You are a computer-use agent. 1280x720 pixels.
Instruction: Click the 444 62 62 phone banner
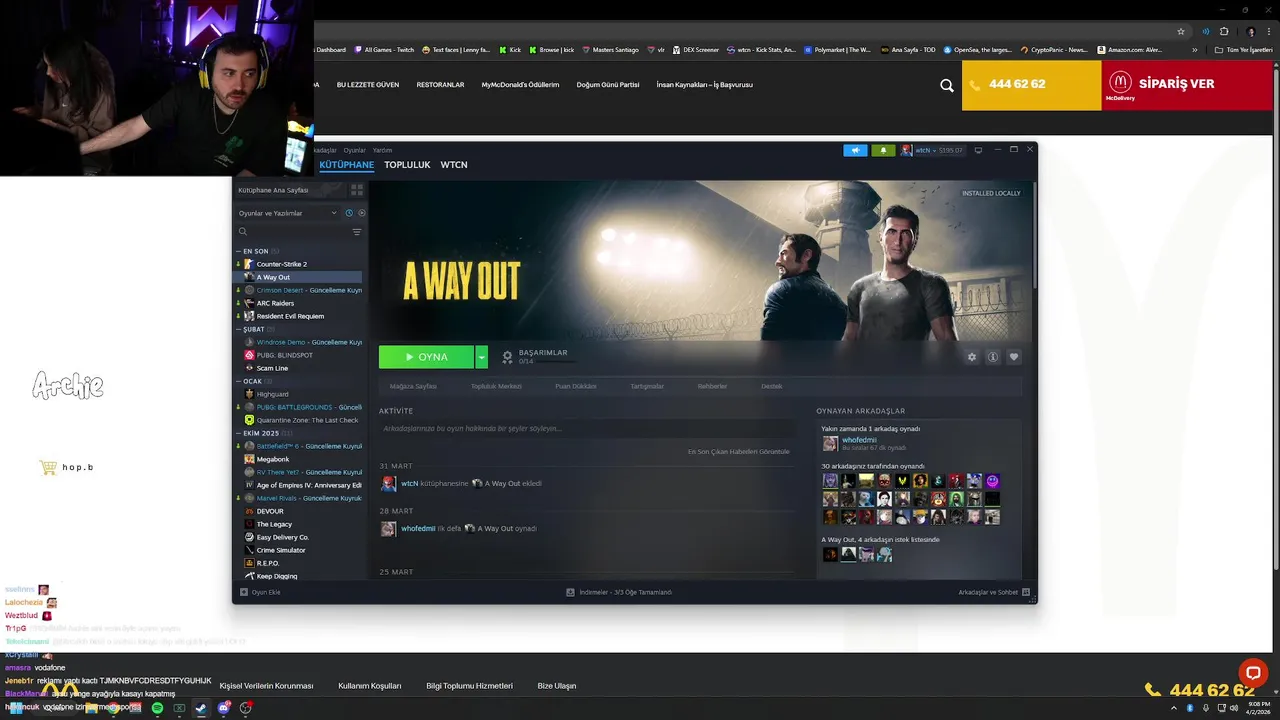[x=1031, y=85]
